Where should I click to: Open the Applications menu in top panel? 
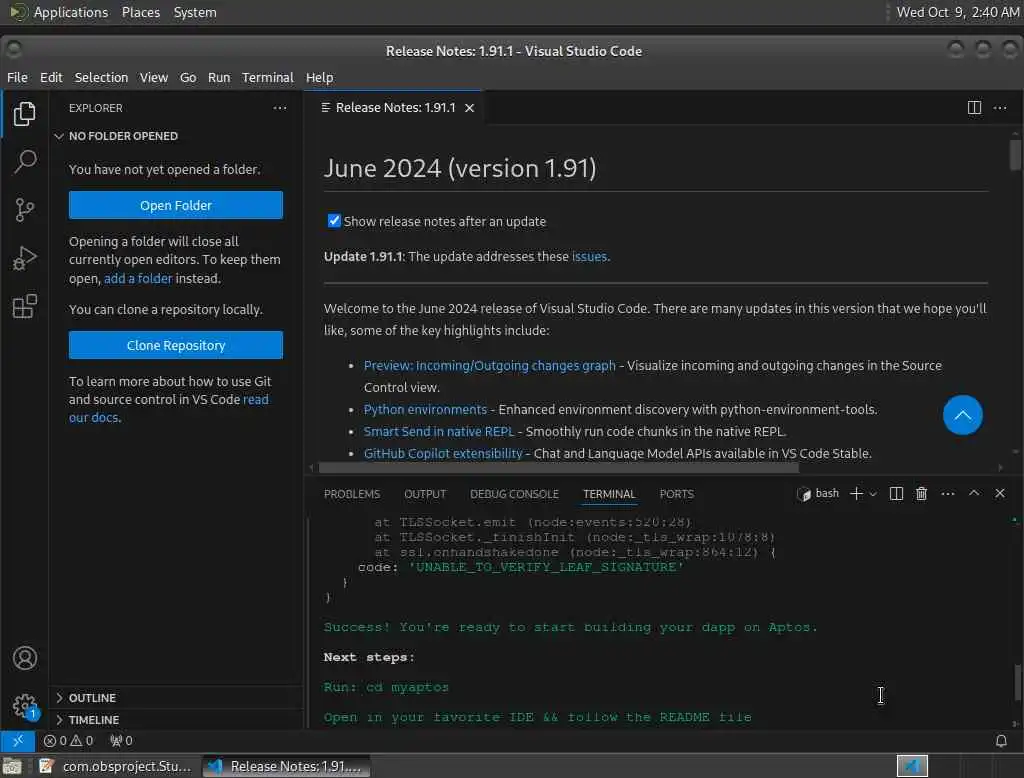pyautogui.click(x=59, y=12)
